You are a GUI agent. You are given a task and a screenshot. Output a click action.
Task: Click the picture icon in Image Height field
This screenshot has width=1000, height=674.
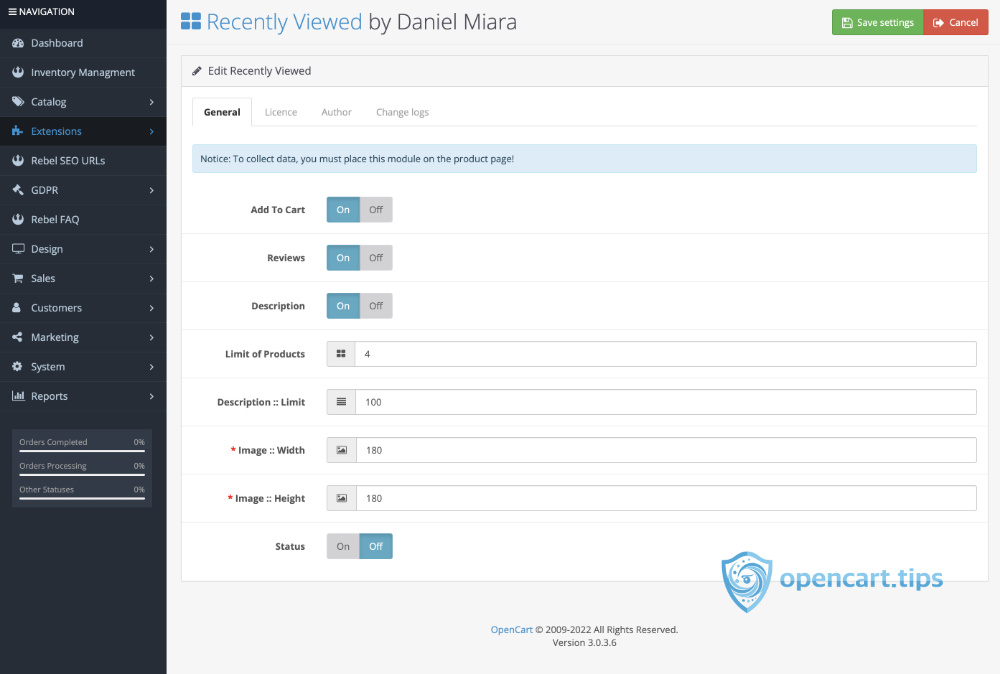(342, 498)
